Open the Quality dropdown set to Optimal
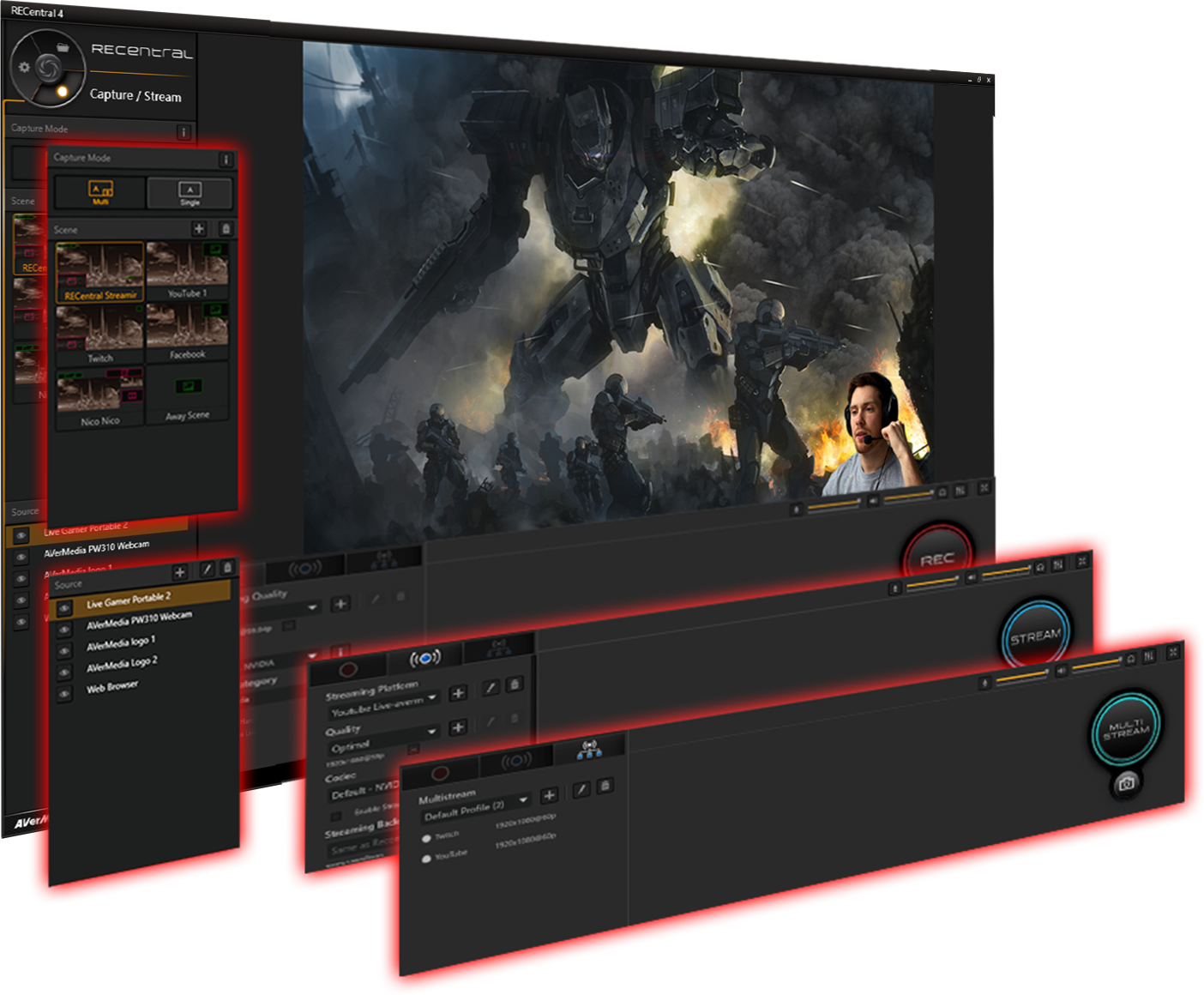The image size is (1204, 995). tap(383, 739)
